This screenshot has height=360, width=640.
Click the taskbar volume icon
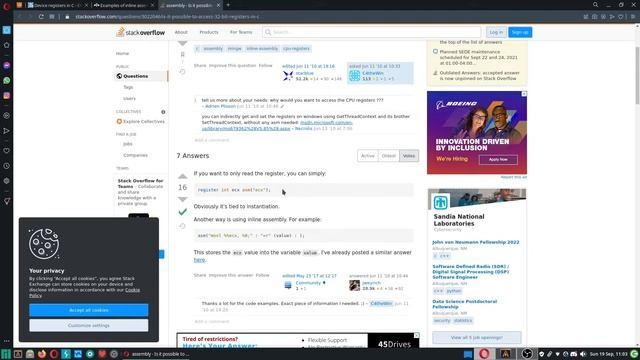pyautogui.click(x=583, y=354)
